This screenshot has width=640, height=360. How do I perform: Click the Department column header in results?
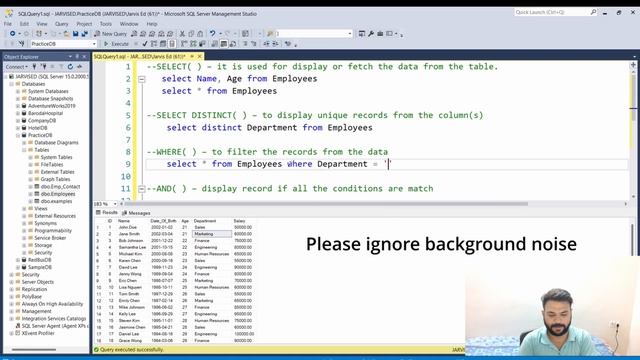point(204,221)
